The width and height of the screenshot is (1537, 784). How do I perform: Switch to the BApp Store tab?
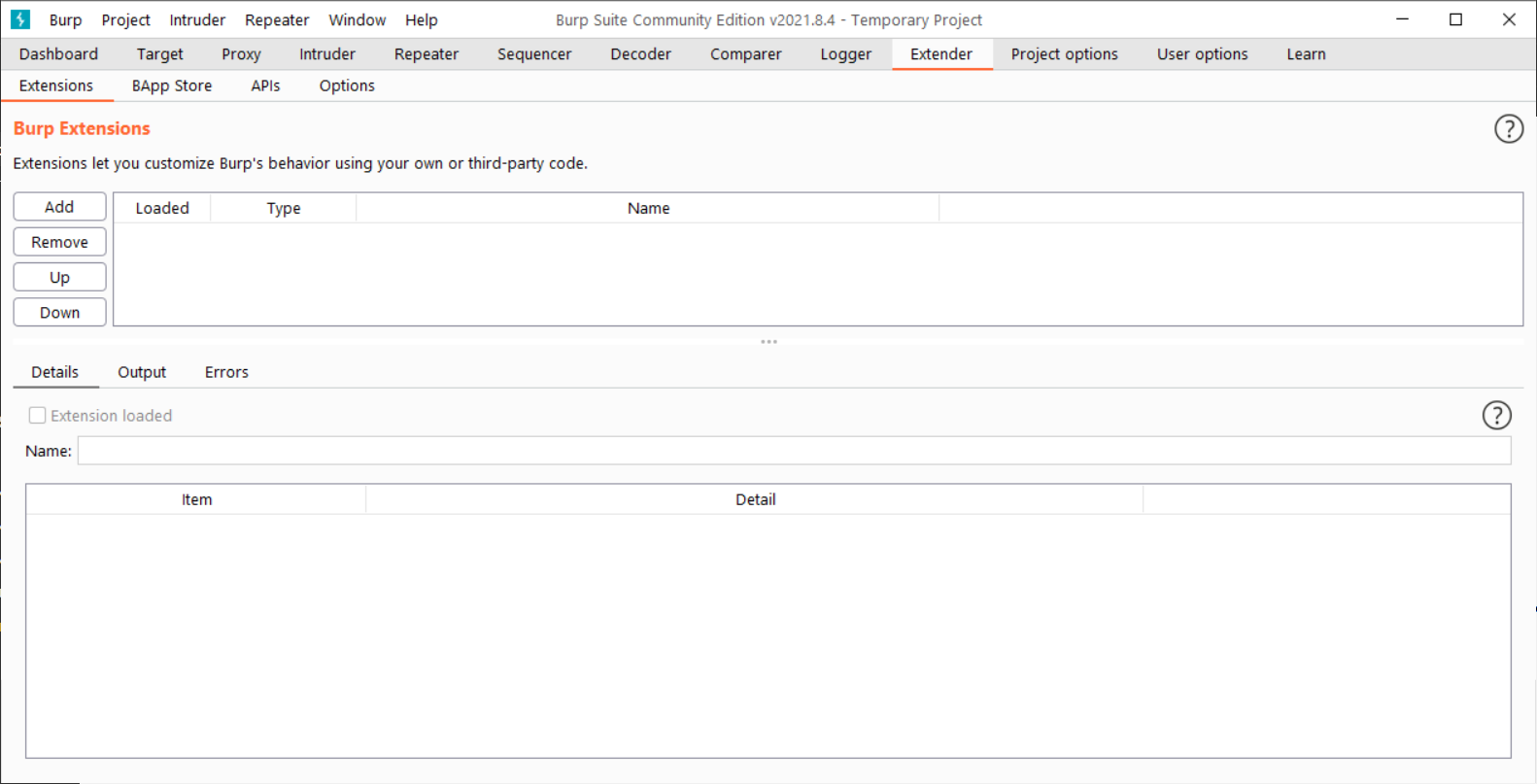click(x=172, y=85)
